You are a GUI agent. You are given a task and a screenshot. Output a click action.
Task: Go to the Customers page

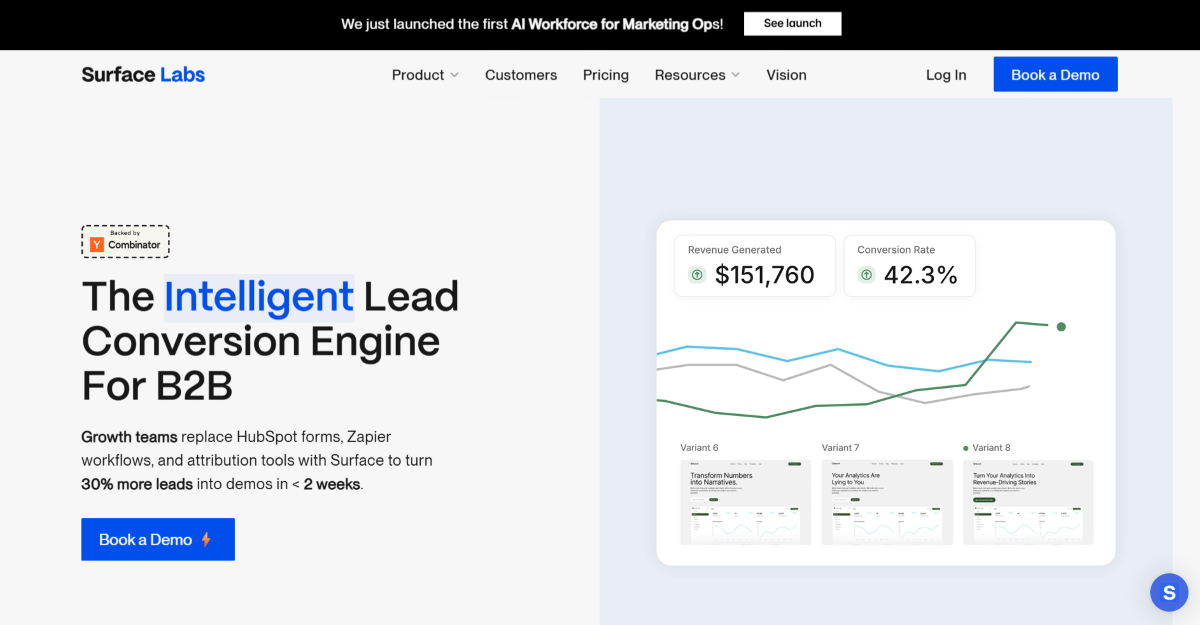coord(521,75)
